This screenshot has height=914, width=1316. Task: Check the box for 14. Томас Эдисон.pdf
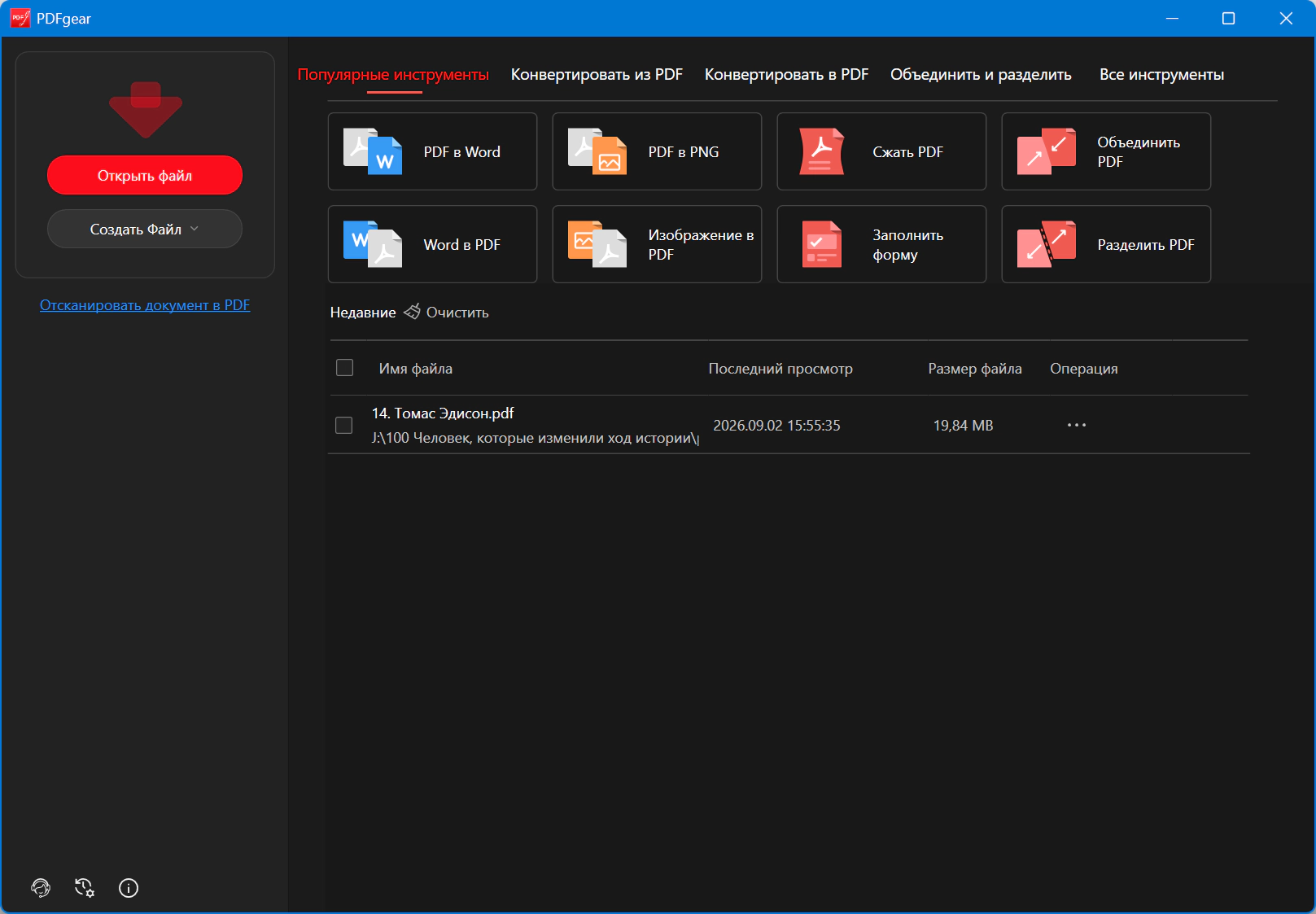coord(344,426)
